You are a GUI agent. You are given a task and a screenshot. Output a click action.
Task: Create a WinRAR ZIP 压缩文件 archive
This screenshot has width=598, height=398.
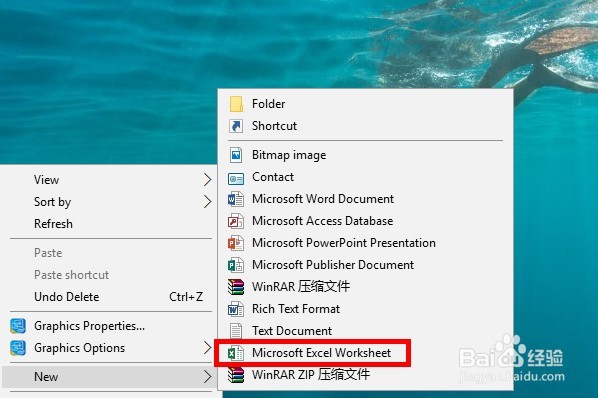click(x=365, y=375)
